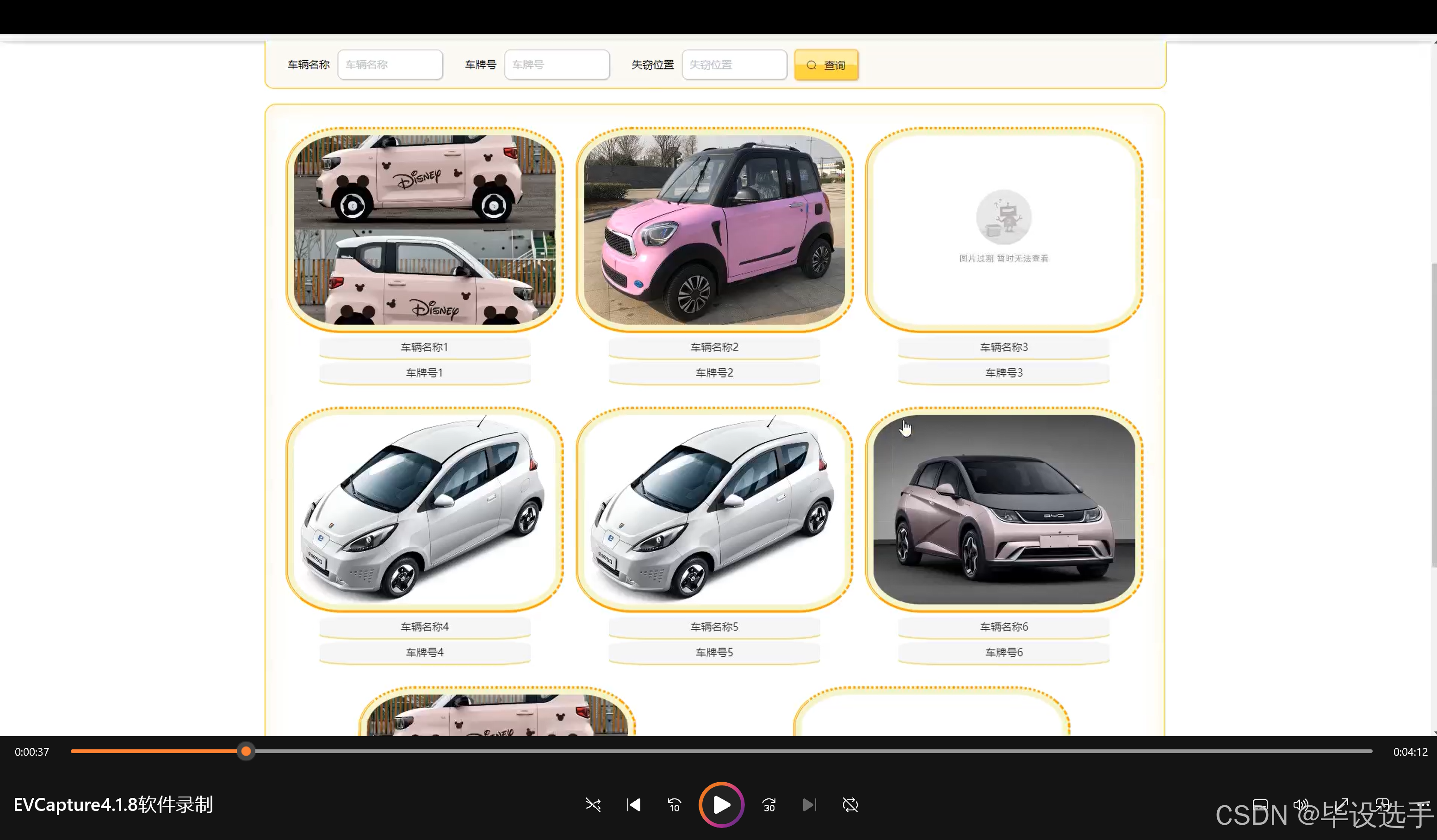The image size is (1437, 840).
Task: Click the 车牌号4 label
Action: tap(425, 652)
